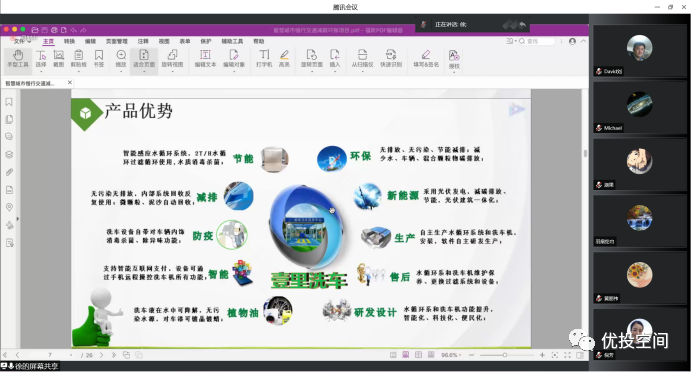This screenshot has width=692, height=372.
Task: Click the Snapshot (截图) tool
Action: point(59,59)
